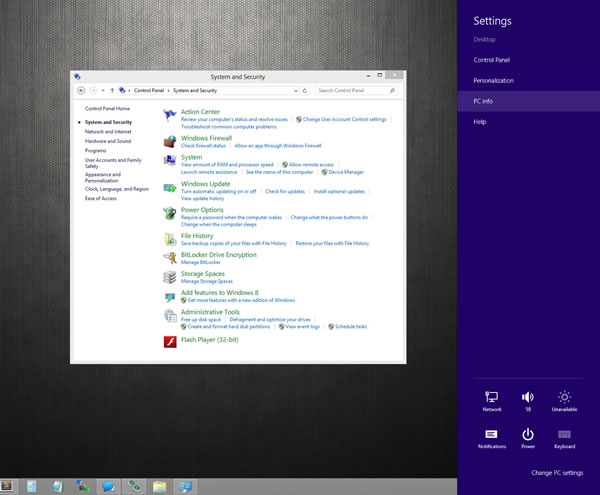This screenshot has width=600, height=495.
Task: Click the Up arrow in navigation bar
Action: click(112, 90)
